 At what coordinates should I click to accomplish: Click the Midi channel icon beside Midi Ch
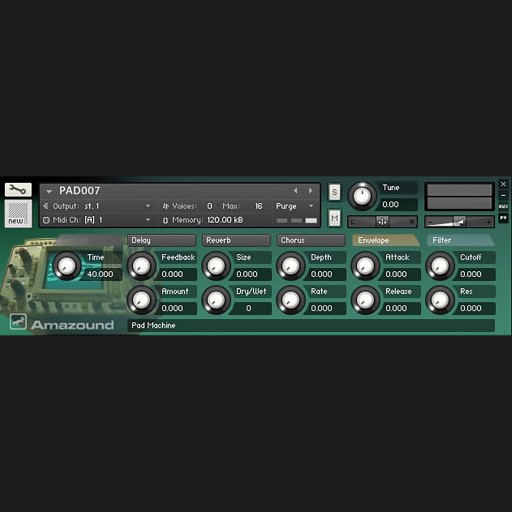pos(46,220)
